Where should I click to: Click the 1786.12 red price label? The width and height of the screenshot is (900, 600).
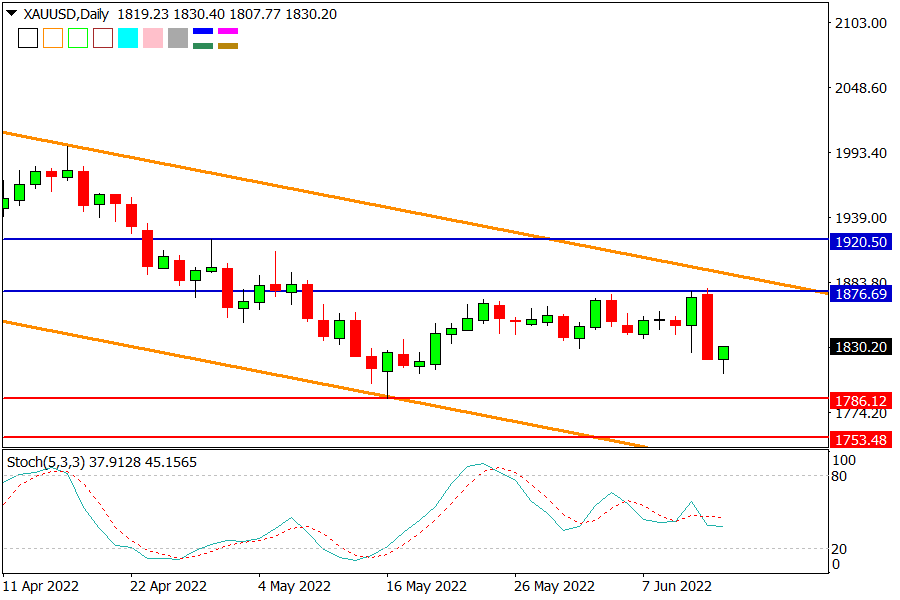click(x=861, y=401)
